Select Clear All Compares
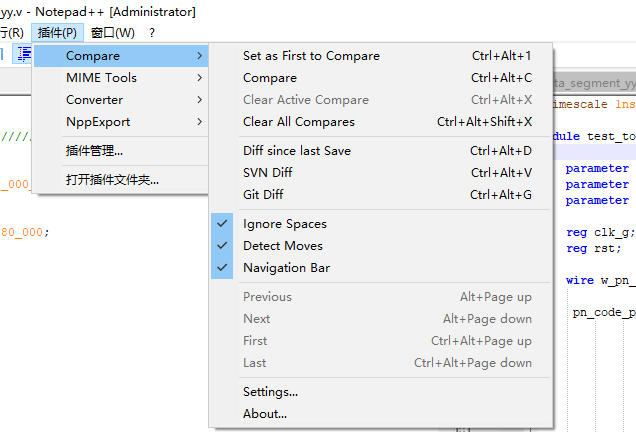Image resolution: width=636 pixels, height=432 pixels. [x=380, y=122]
